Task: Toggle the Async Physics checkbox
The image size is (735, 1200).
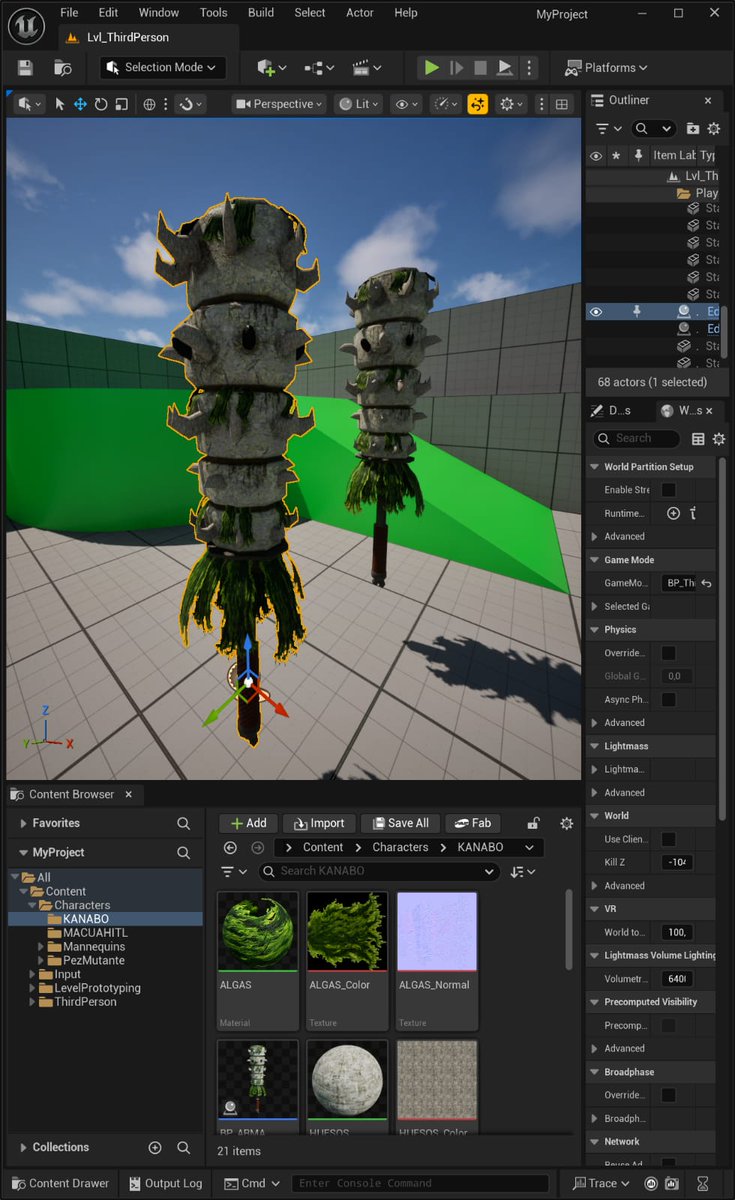Action: [669, 700]
